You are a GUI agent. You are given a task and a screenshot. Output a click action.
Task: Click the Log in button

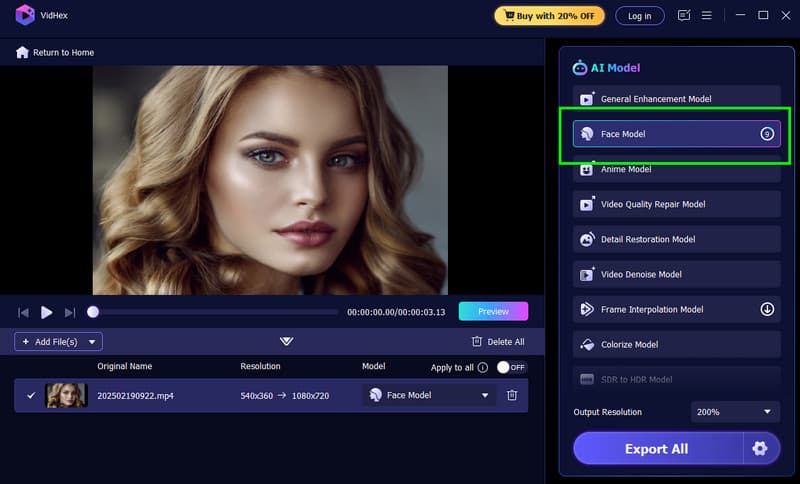[x=639, y=16]
